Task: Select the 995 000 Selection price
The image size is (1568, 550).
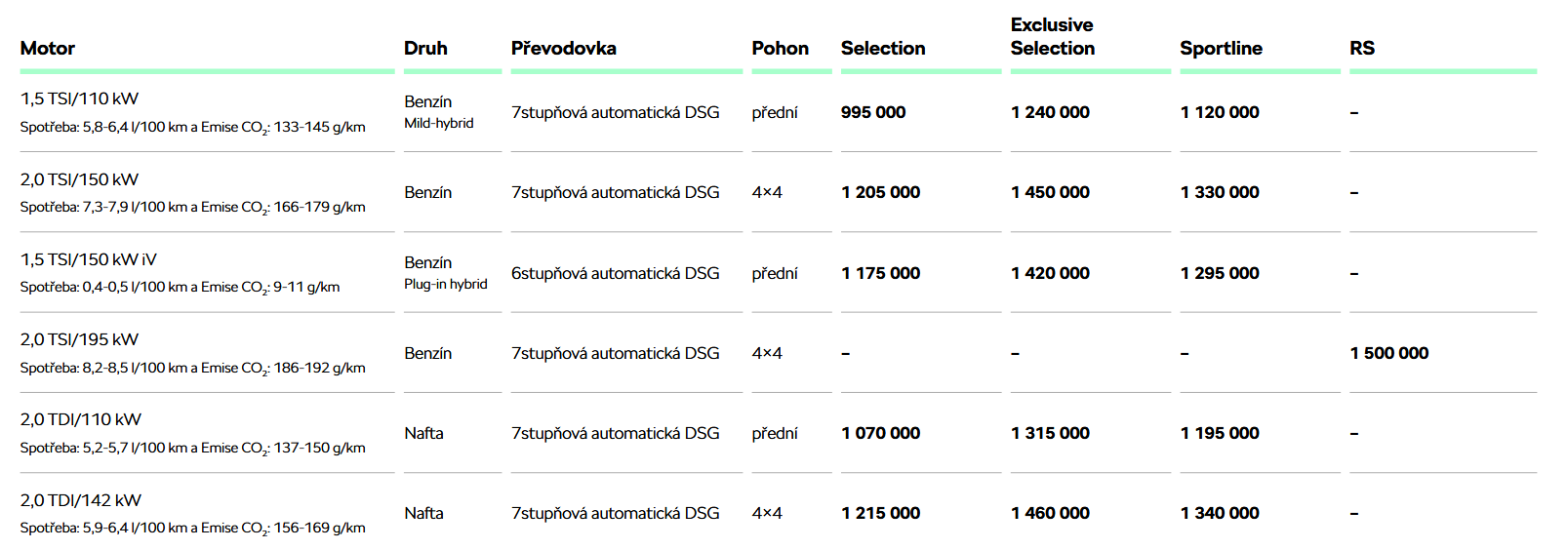Action: pyautogui.click(x=873, y=112)
